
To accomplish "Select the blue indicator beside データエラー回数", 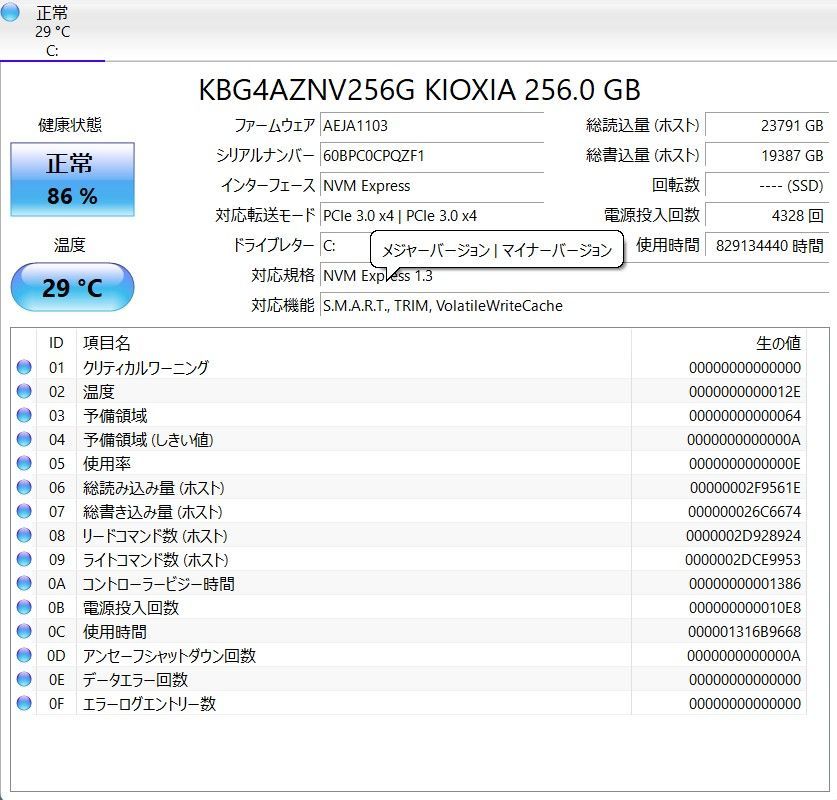I will click(24, 679).
